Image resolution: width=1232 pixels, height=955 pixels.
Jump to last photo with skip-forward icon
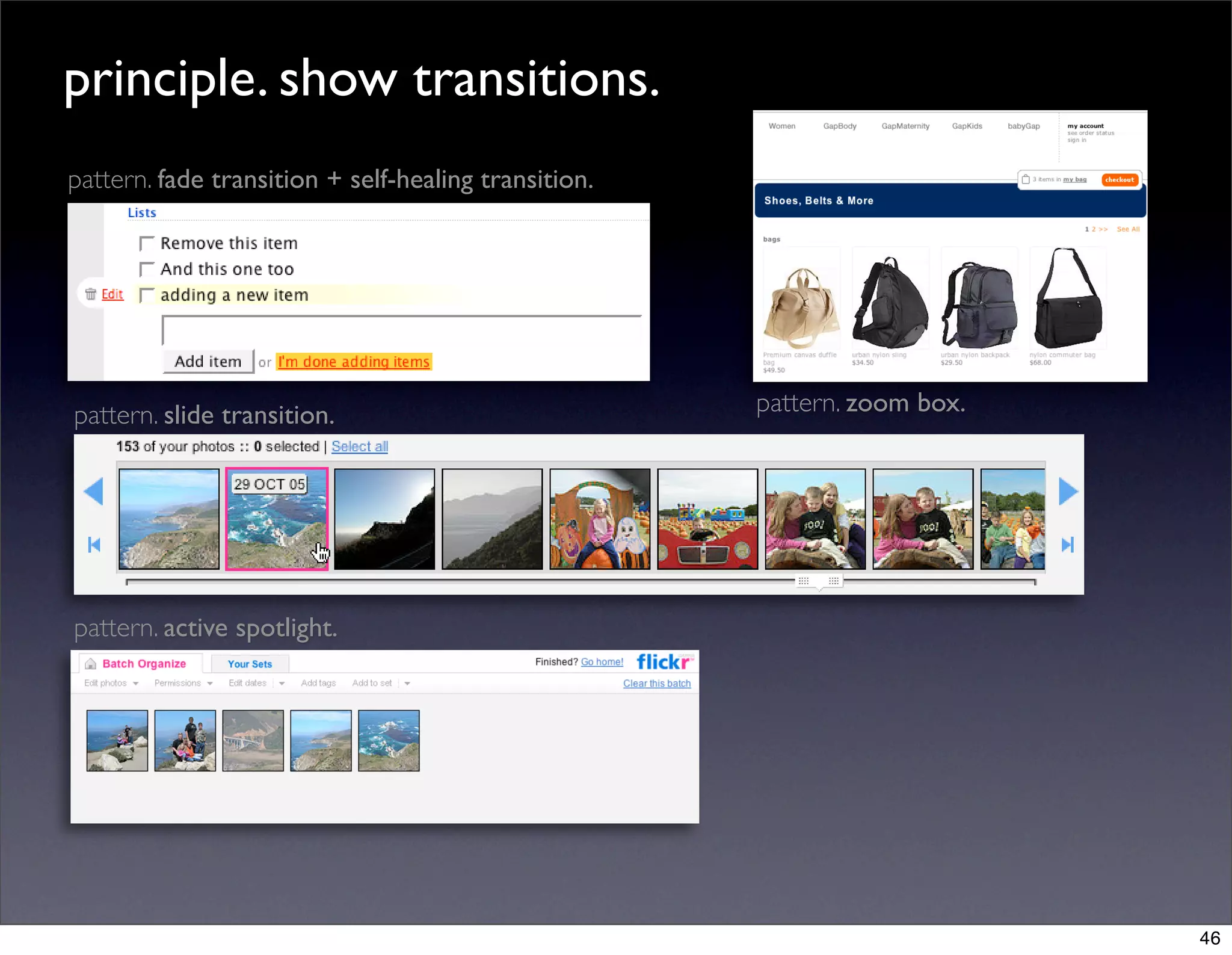pos(1068,545)
